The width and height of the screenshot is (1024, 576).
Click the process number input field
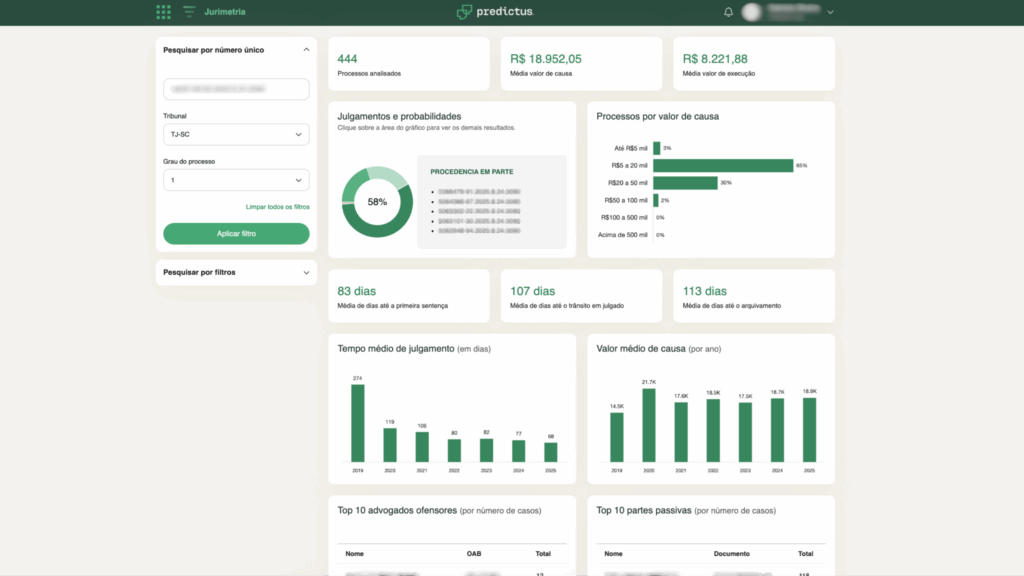[236, 90]
